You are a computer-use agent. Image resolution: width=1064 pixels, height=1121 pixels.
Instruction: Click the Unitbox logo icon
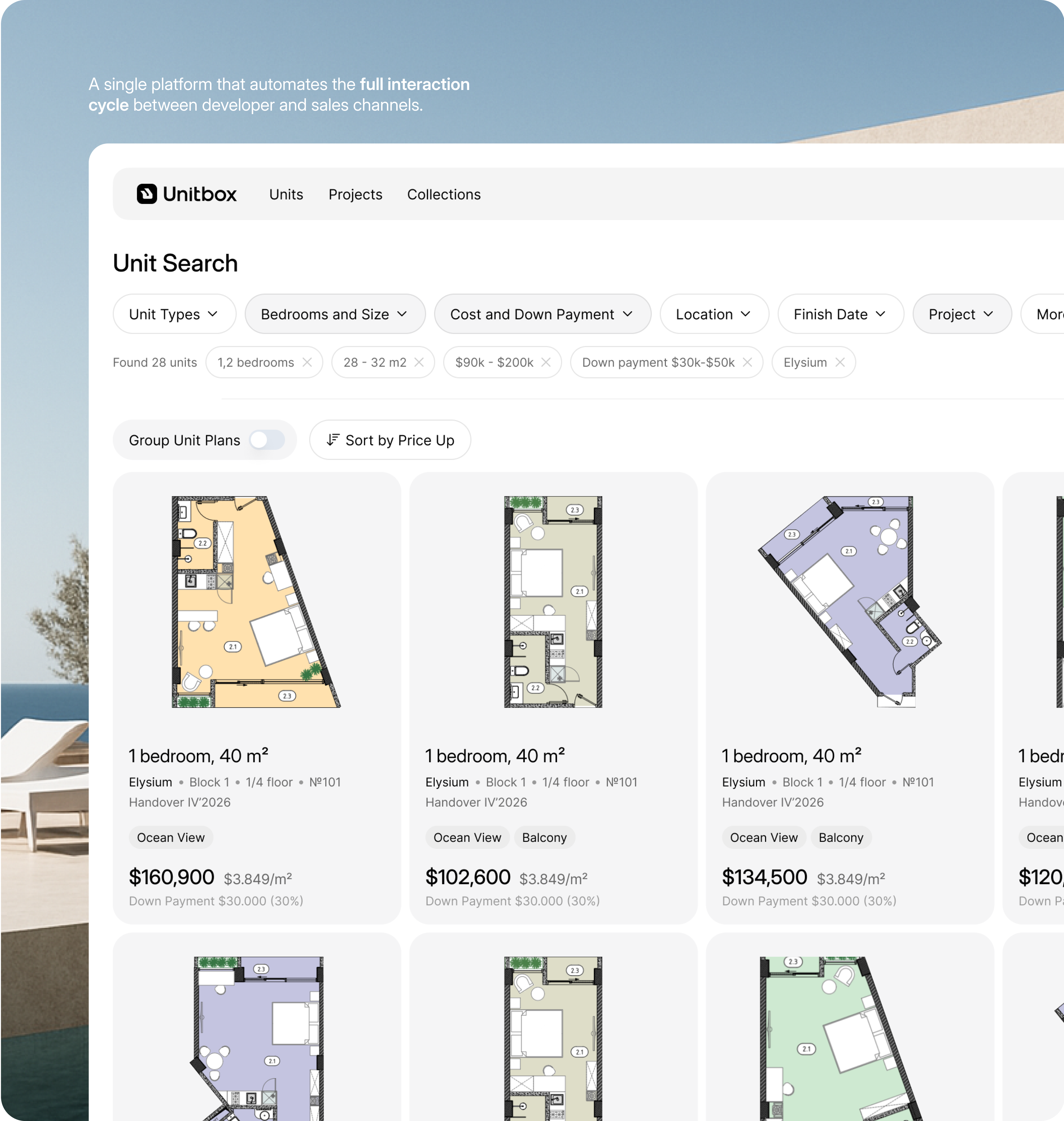[x=146, y=194]
